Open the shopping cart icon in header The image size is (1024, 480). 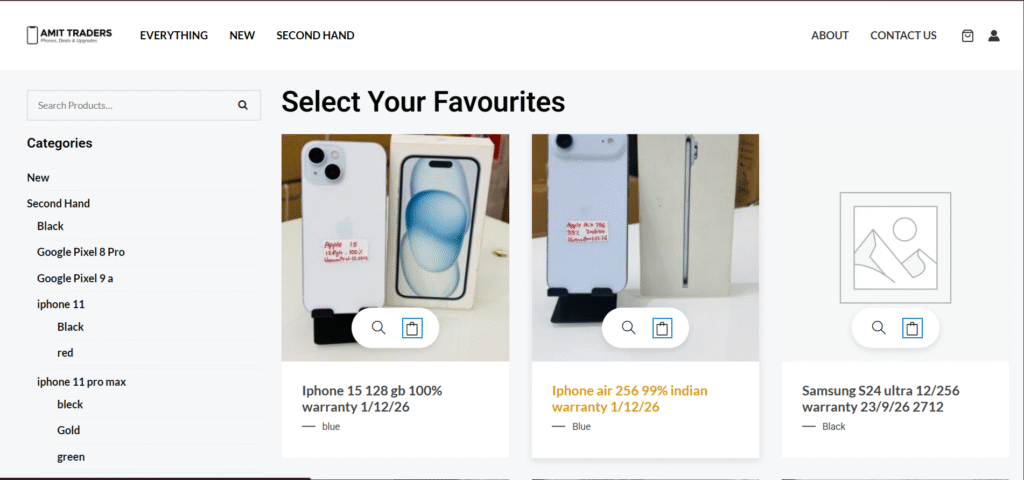click(967, 36)
